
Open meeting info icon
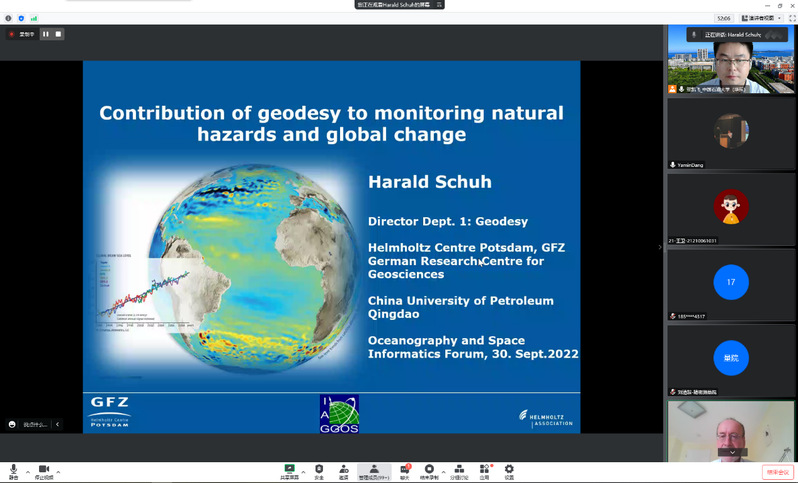(9, 18)
